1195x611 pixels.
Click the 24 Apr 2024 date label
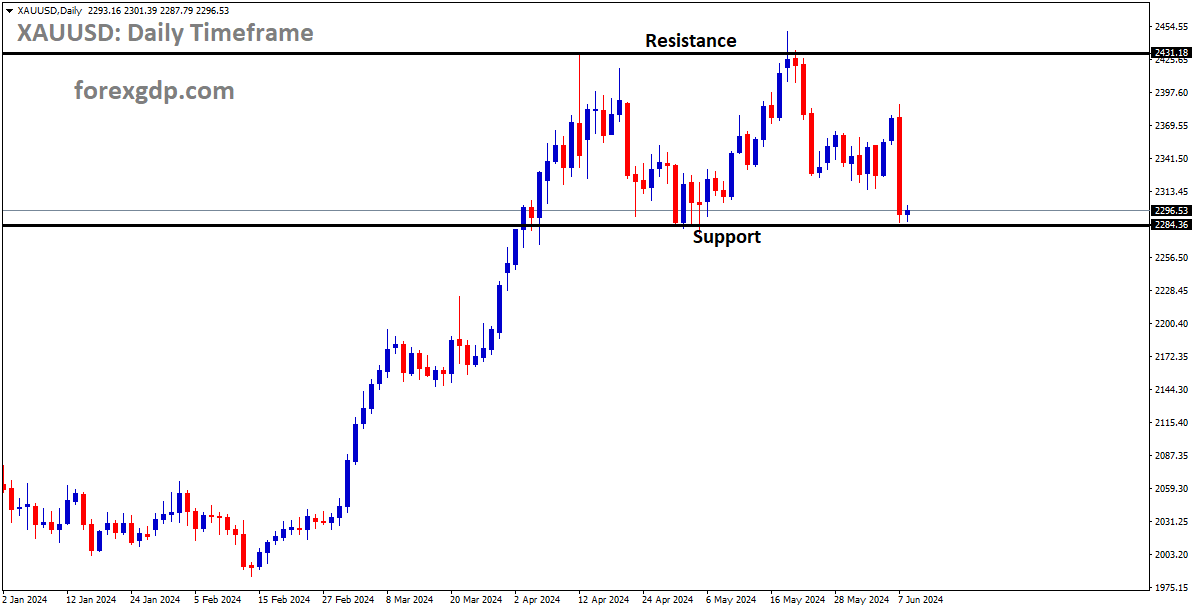[667, 600]
